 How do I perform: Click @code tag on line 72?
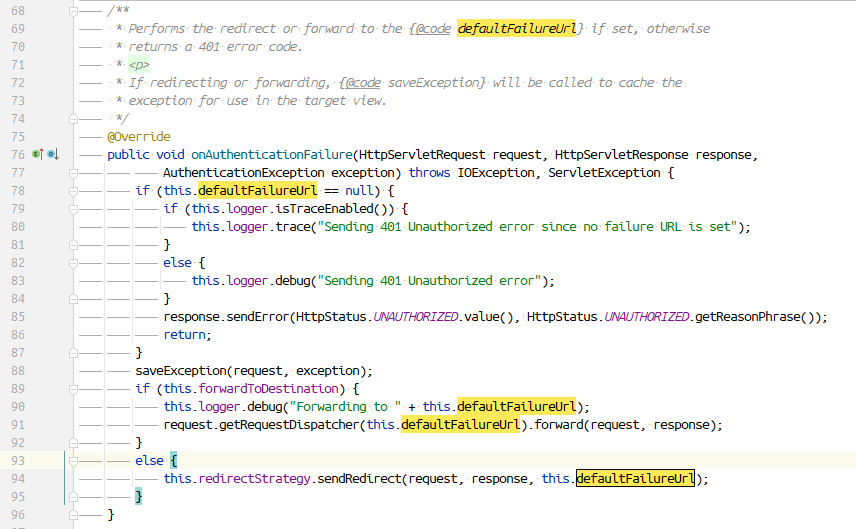coord(363,82)
